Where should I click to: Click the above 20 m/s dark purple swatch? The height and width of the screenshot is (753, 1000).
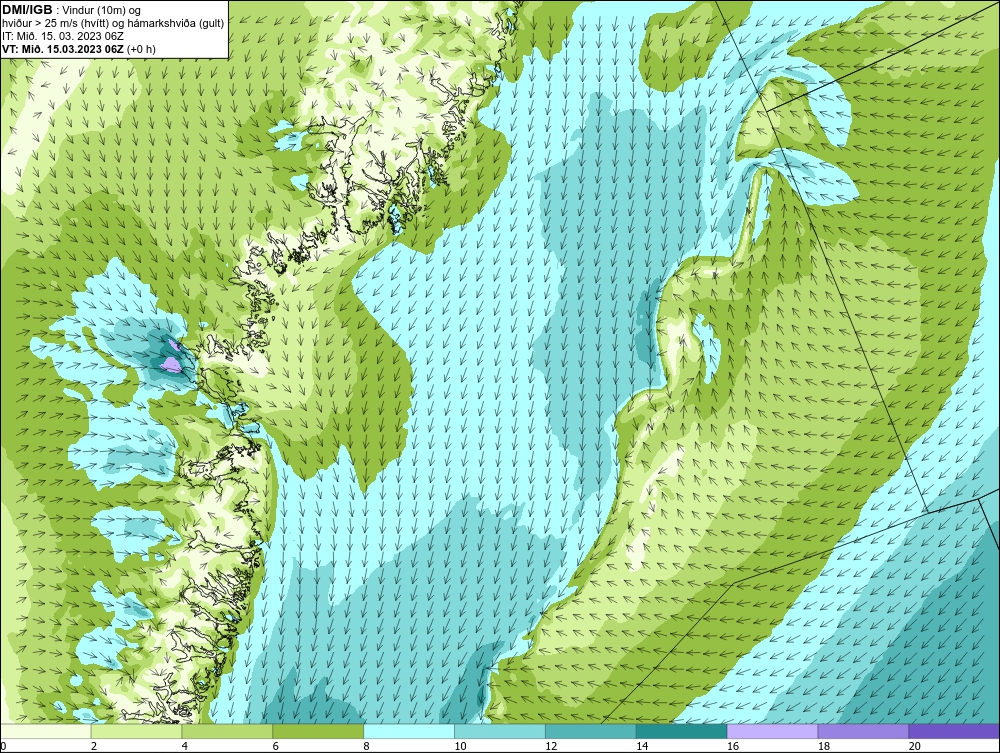click(954, 731)
